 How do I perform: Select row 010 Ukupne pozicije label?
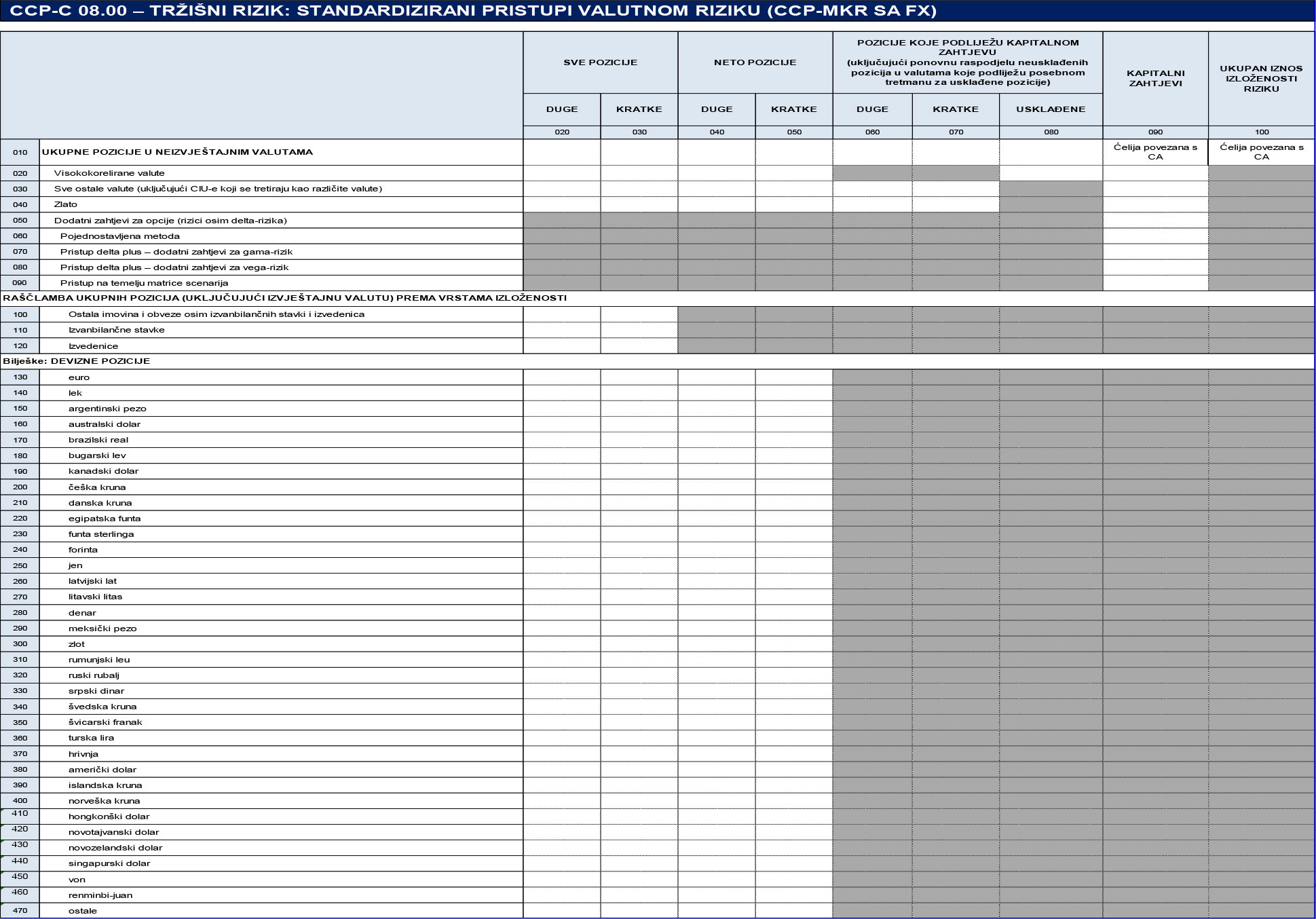pyautogui.click(x=177, y=152)
